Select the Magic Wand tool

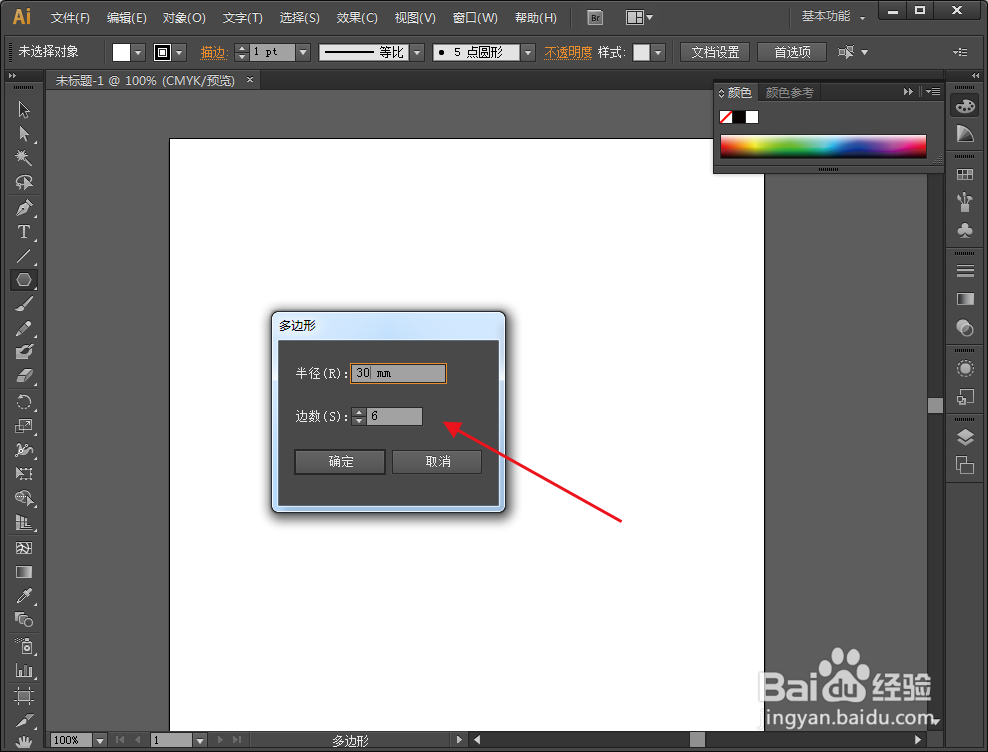click(x=24, y=157)
